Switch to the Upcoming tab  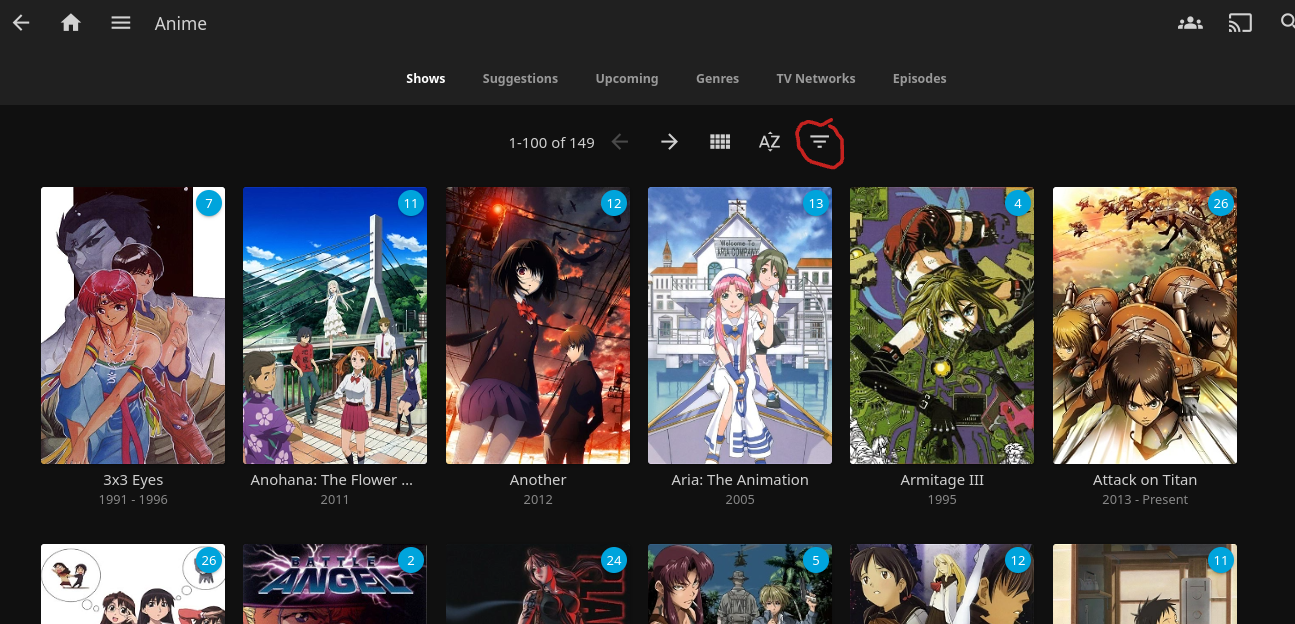(627, 78)
